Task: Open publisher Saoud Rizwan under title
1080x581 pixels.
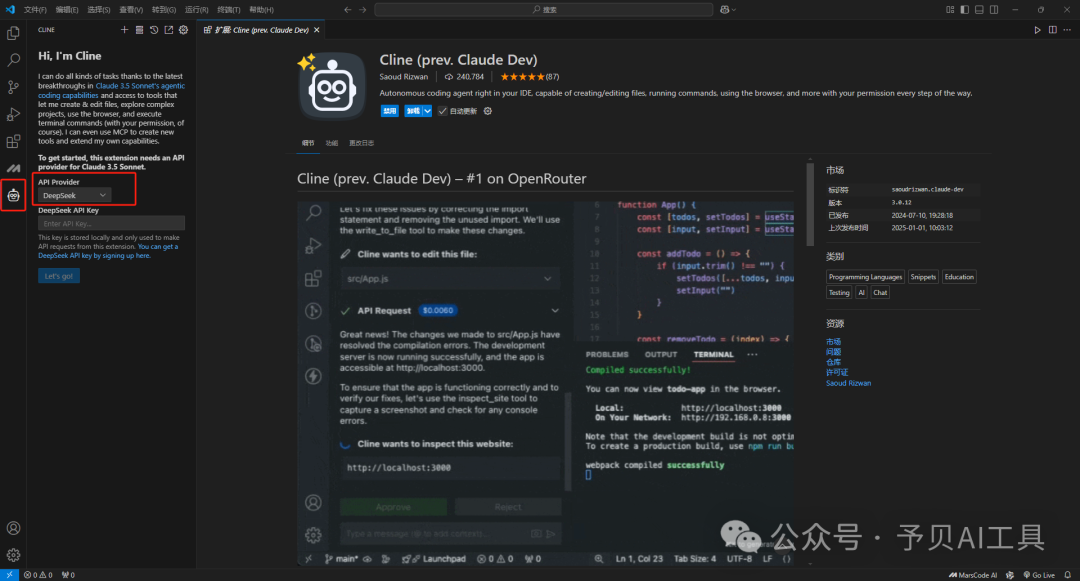Action: 404,77
